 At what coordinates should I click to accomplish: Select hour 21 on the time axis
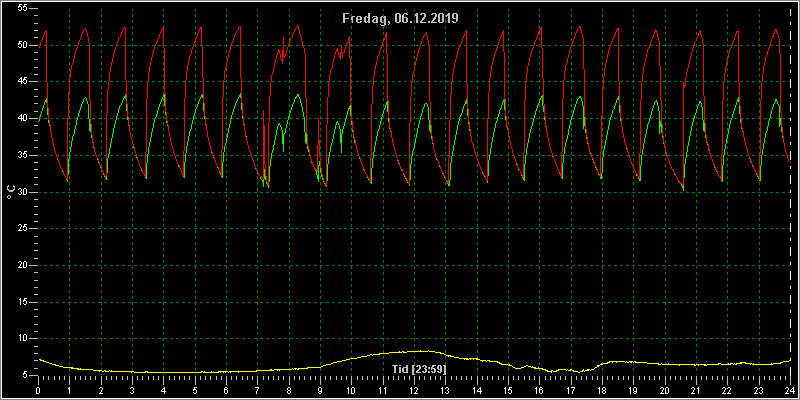tap(696, 390)
